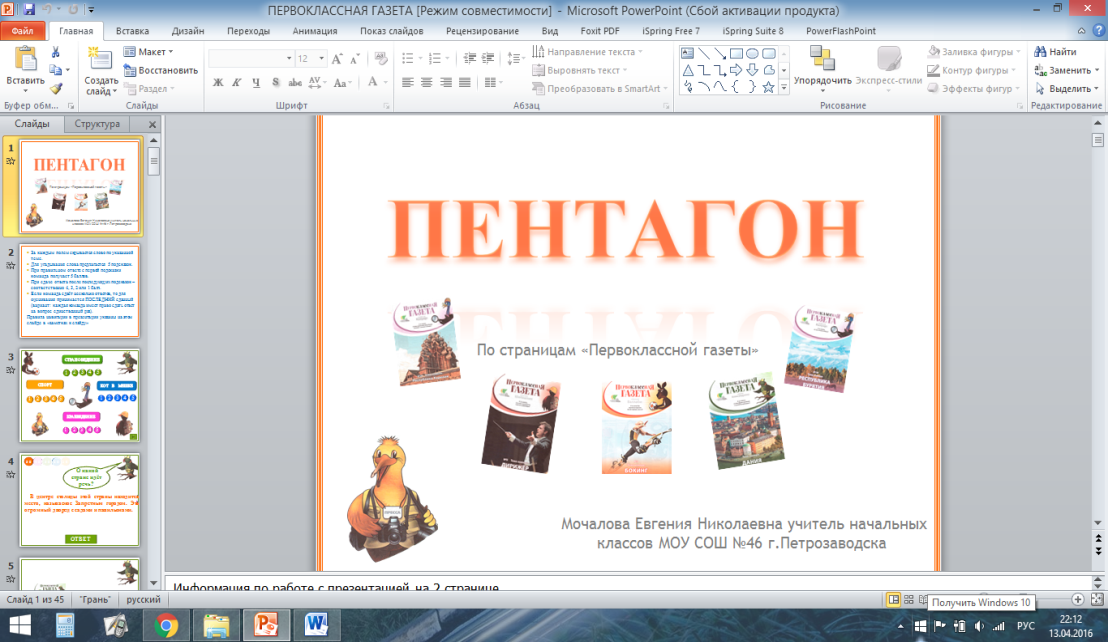Open the Arrange (Упорядочить) icon
Image resolution: width=1108 pixels, height=642 pixels.
pyautogui.click(x=822, y=59)
